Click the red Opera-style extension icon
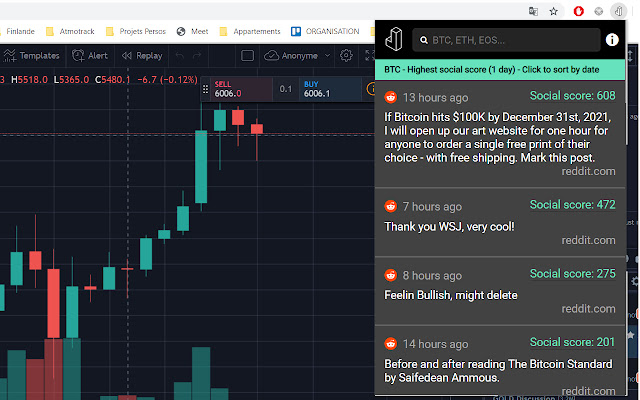Image resolution: width=640 pixels, height=400 pixels. [579, 10]
